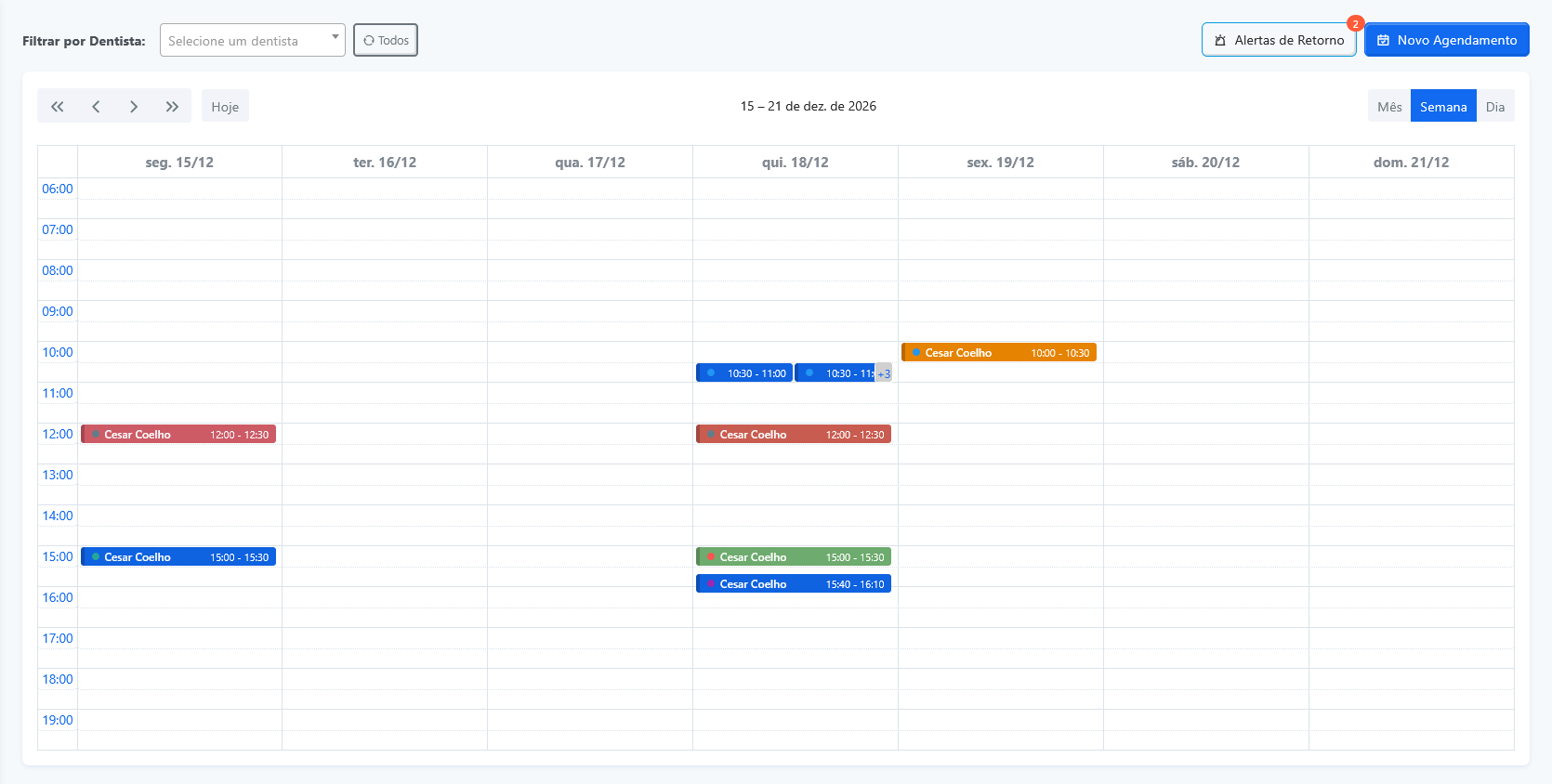Viewport: 1552px width, 784px height.
Task: Jump back with the double-left arrow
Action: (x=57, y=107)
